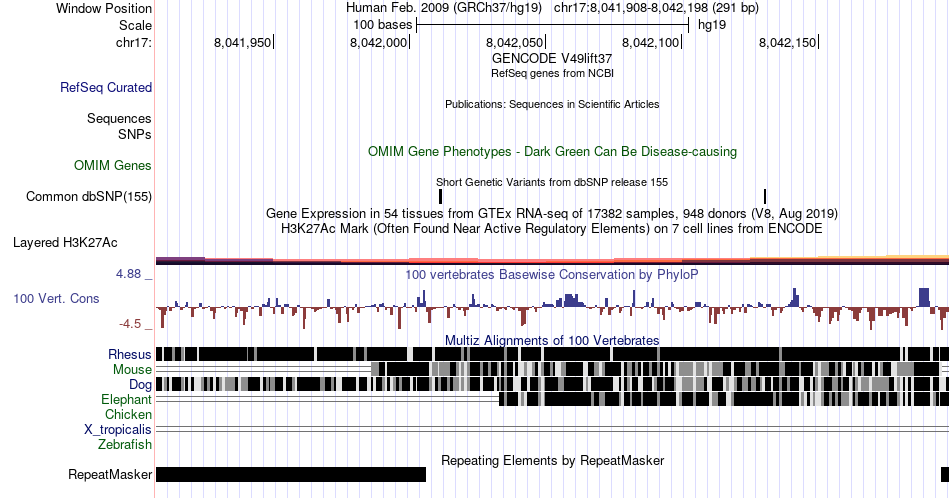Viewport: 950px width, 498px height.
Task: Click the first dbSNP variant tick mark
Action: coord(440,196)
